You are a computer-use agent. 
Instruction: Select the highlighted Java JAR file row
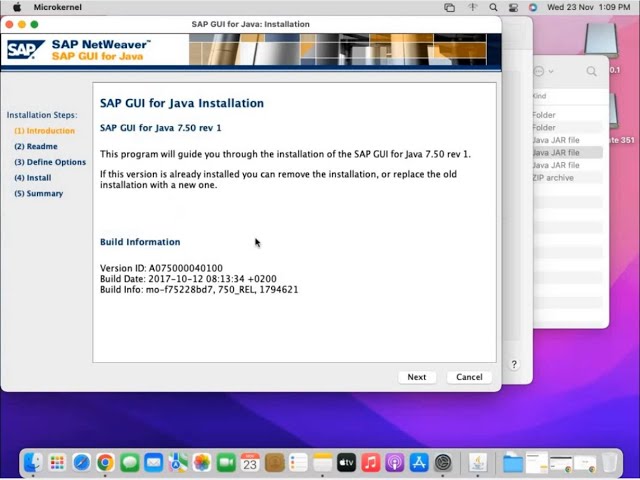(x=567, y=153)
